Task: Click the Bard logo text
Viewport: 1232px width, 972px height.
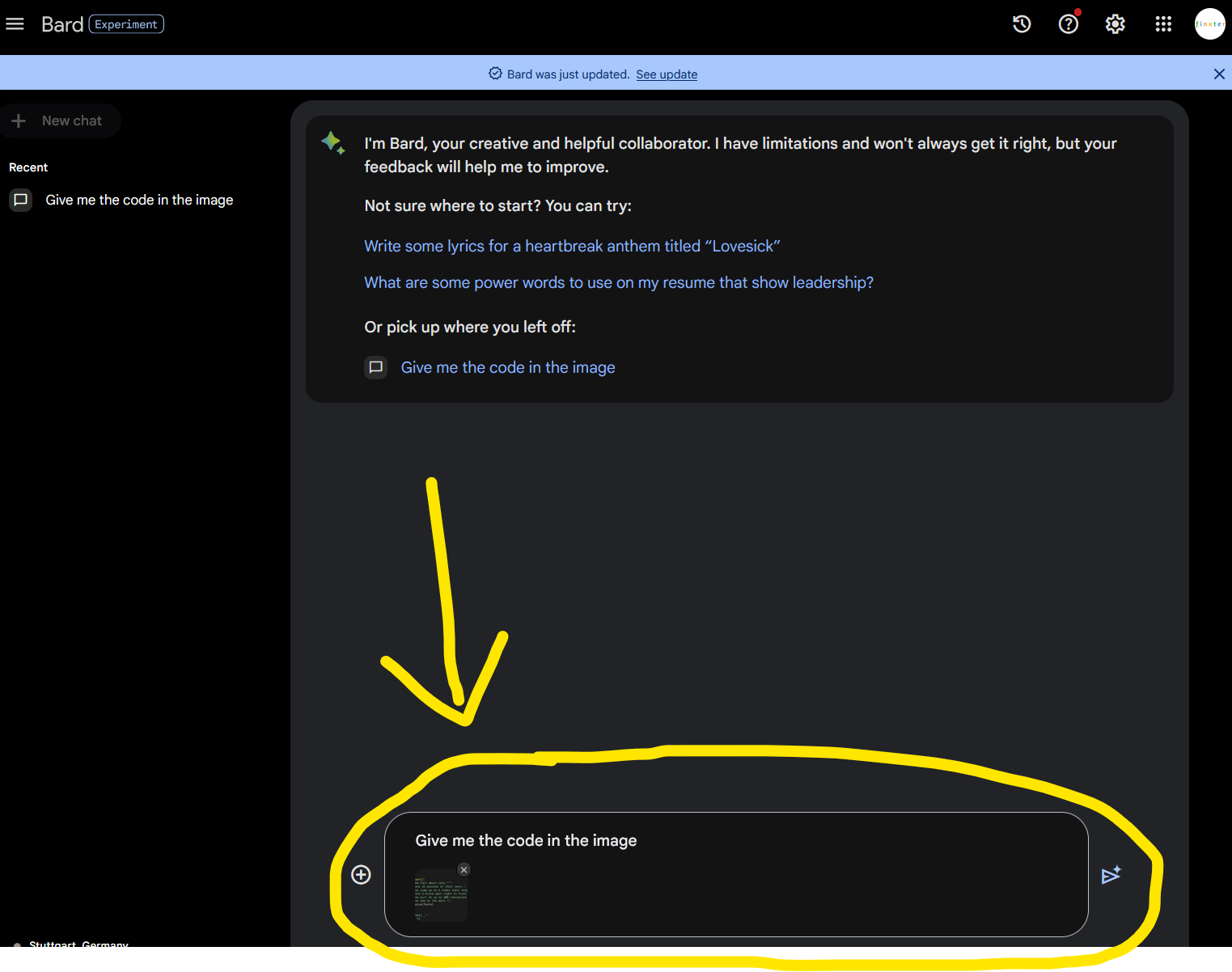Action: (x=62, y=24)
